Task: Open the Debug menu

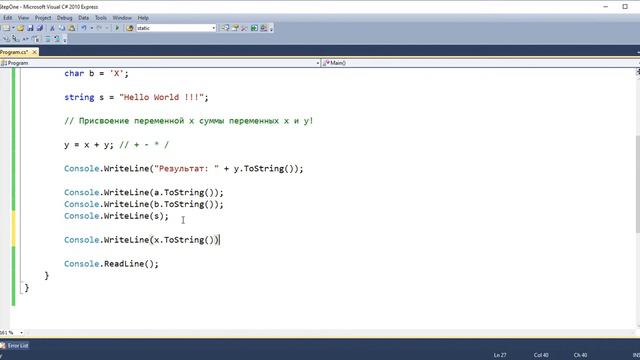Action: click(x=64, y=18)
